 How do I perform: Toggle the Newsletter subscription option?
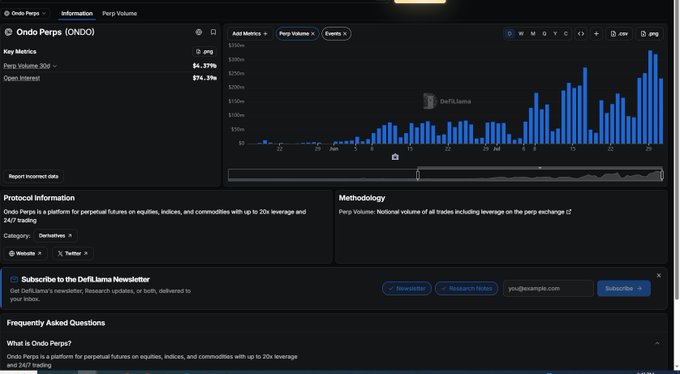tap(407, 289)
